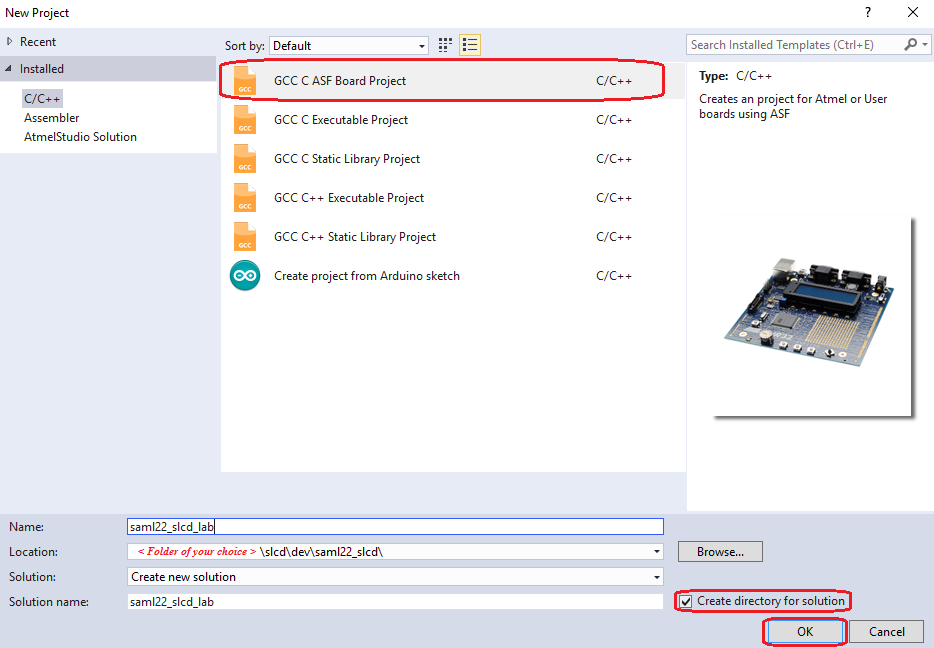Click the GCC C Executable Project icon
Image resolution: width=934 pixels, height=648 pixels.
[245, 120]
